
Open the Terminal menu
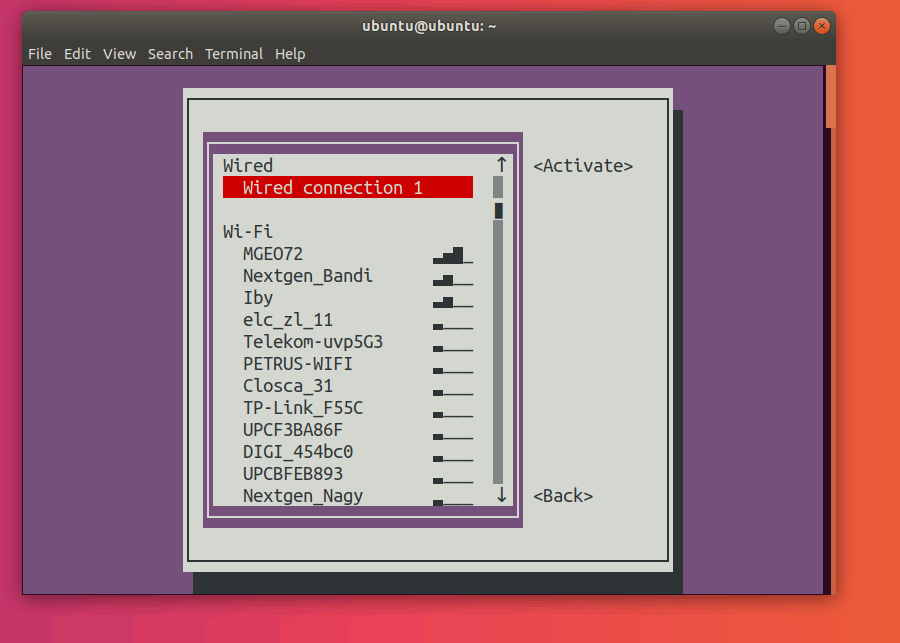point(234,54)
